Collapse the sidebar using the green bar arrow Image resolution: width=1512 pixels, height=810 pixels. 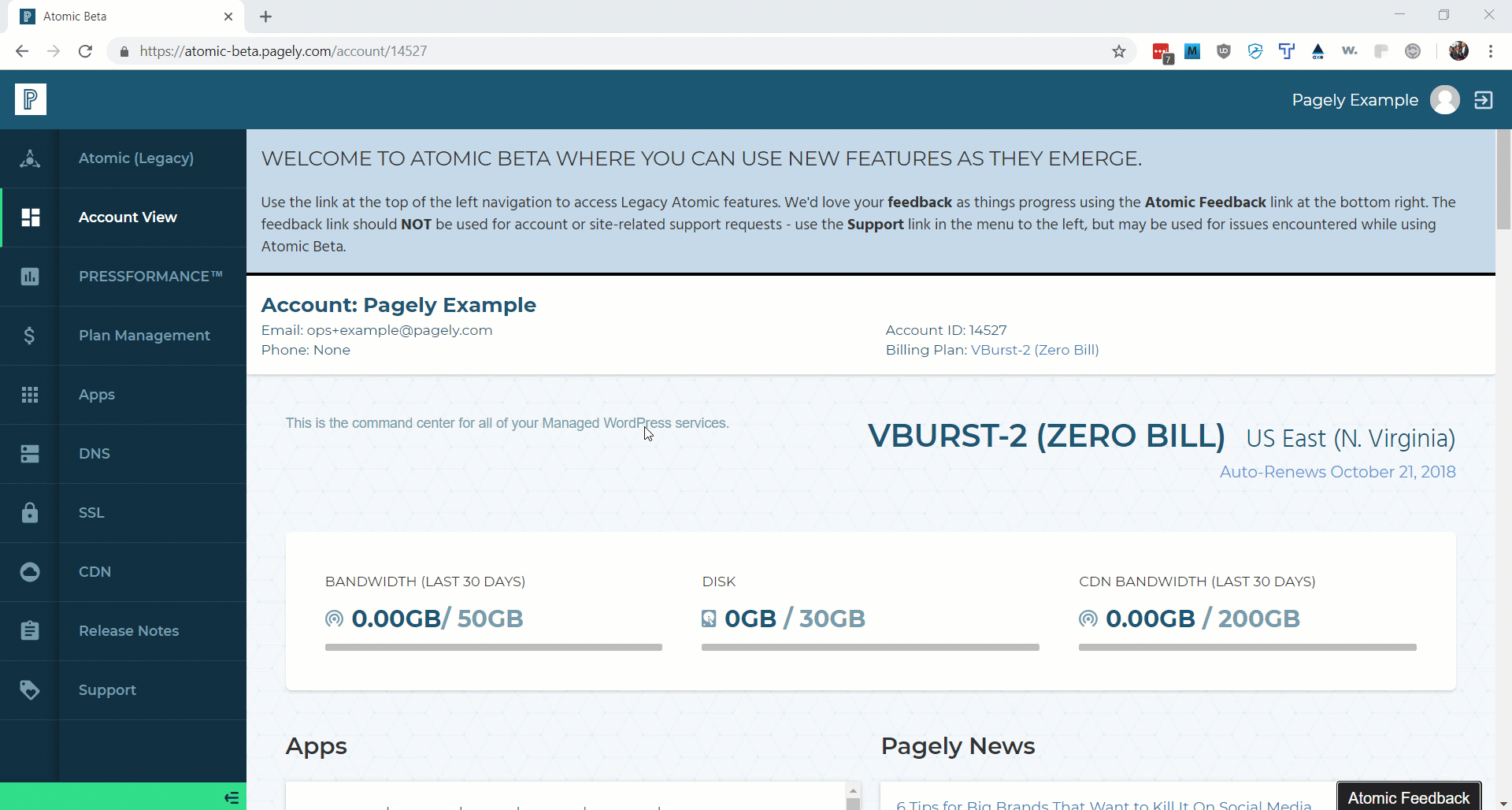coord(232,797)
